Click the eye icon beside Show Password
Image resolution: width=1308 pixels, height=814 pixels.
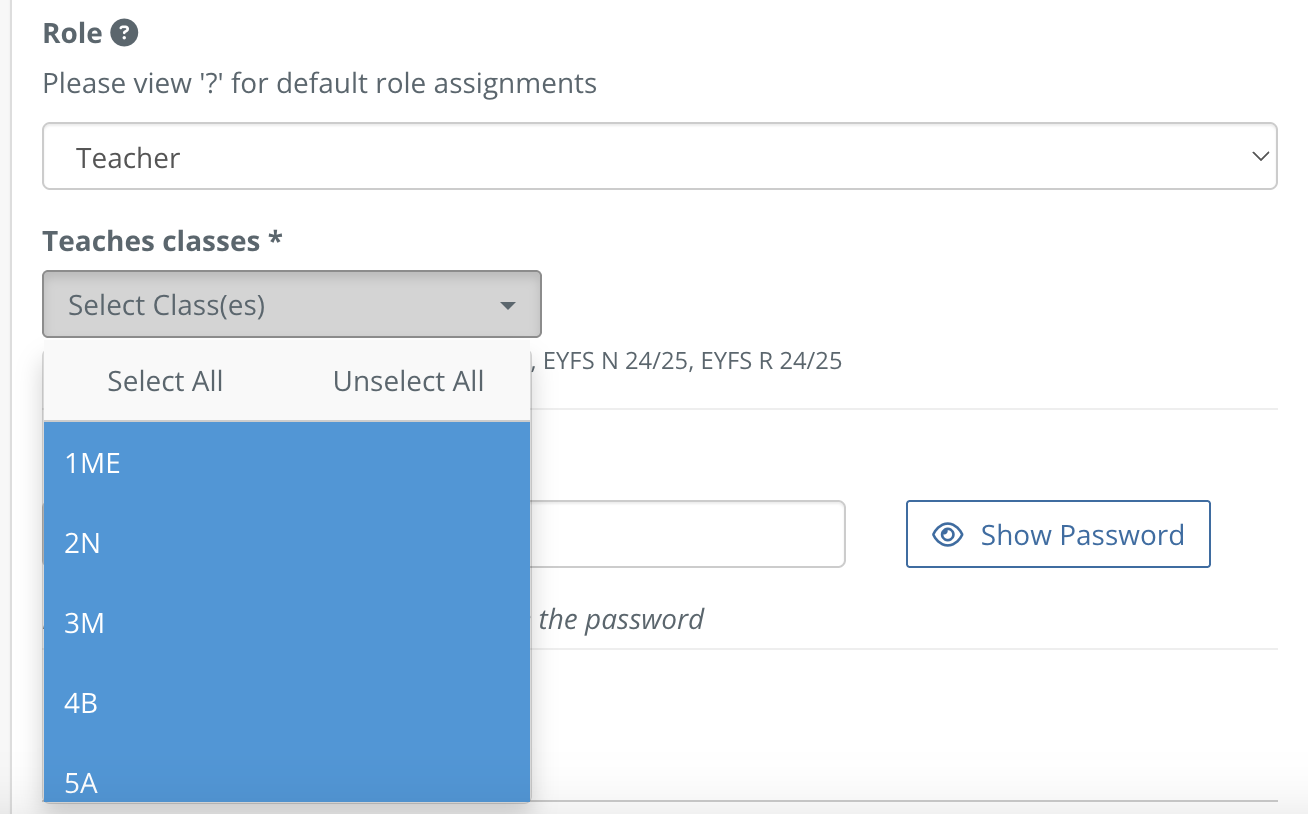947,535
